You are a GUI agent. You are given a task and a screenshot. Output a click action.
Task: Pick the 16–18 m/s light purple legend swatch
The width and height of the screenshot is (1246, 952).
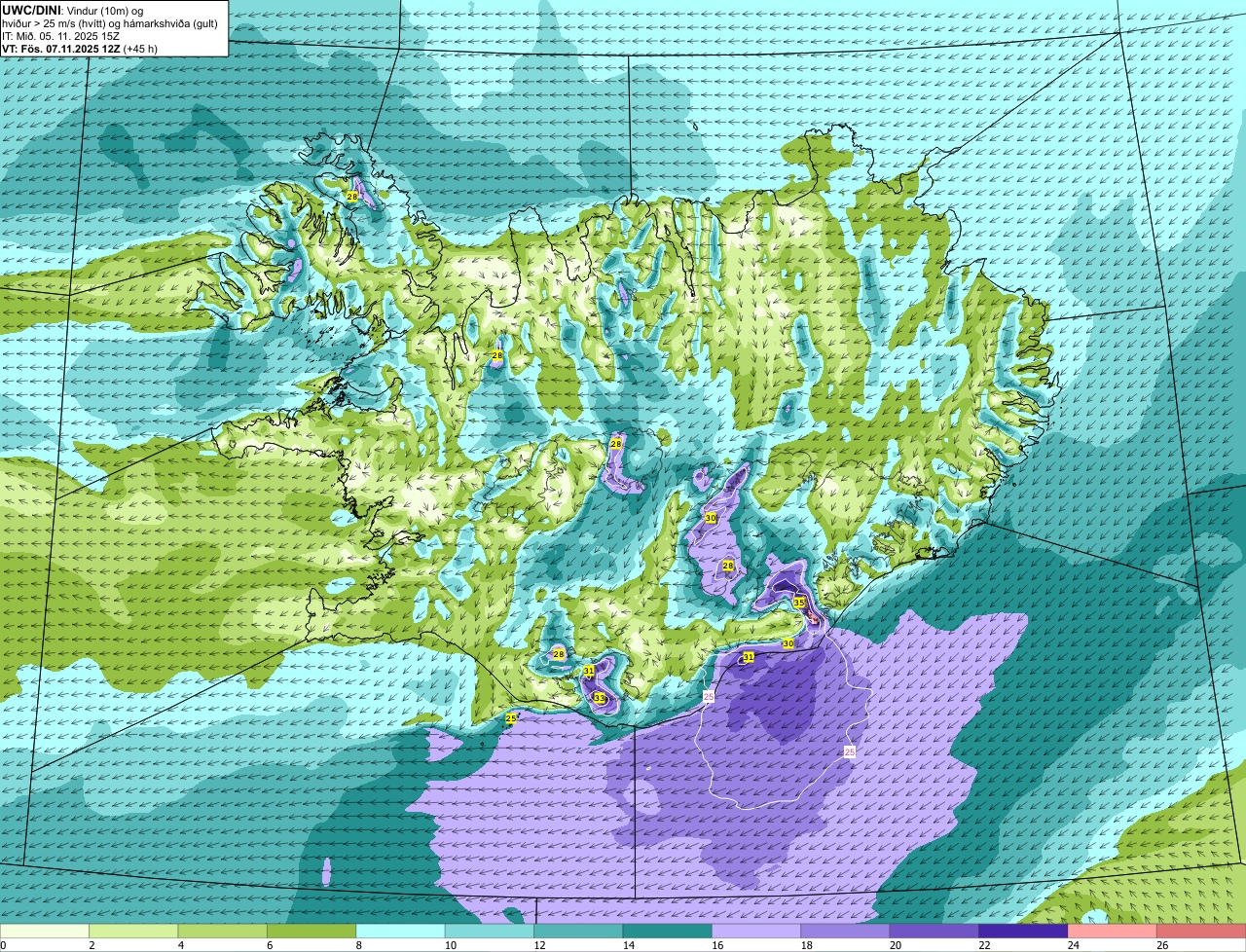(756, 932)
